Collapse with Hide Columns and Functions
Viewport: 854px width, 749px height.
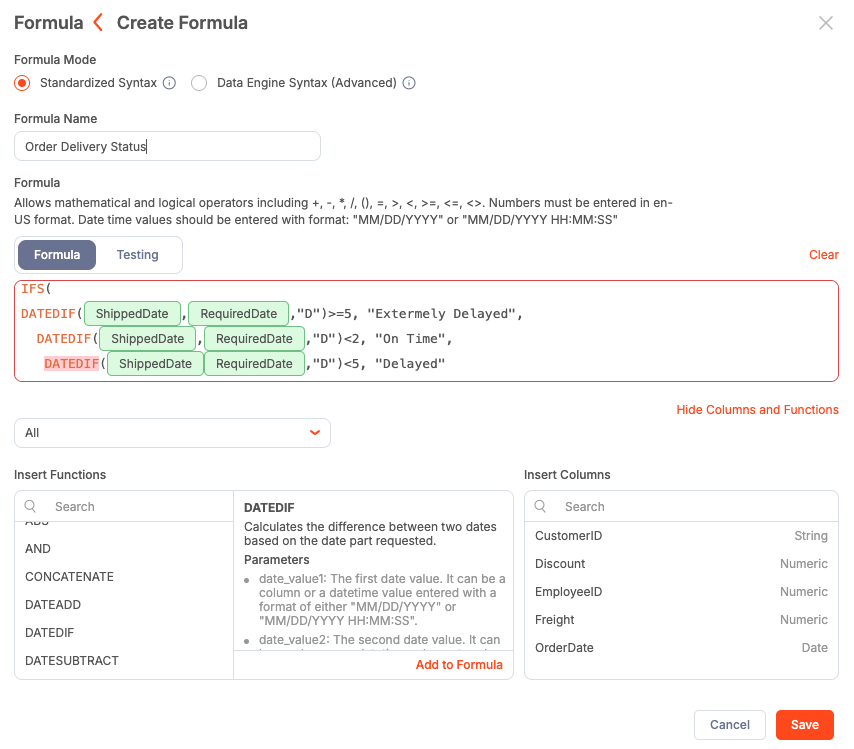tap(757, 410)
